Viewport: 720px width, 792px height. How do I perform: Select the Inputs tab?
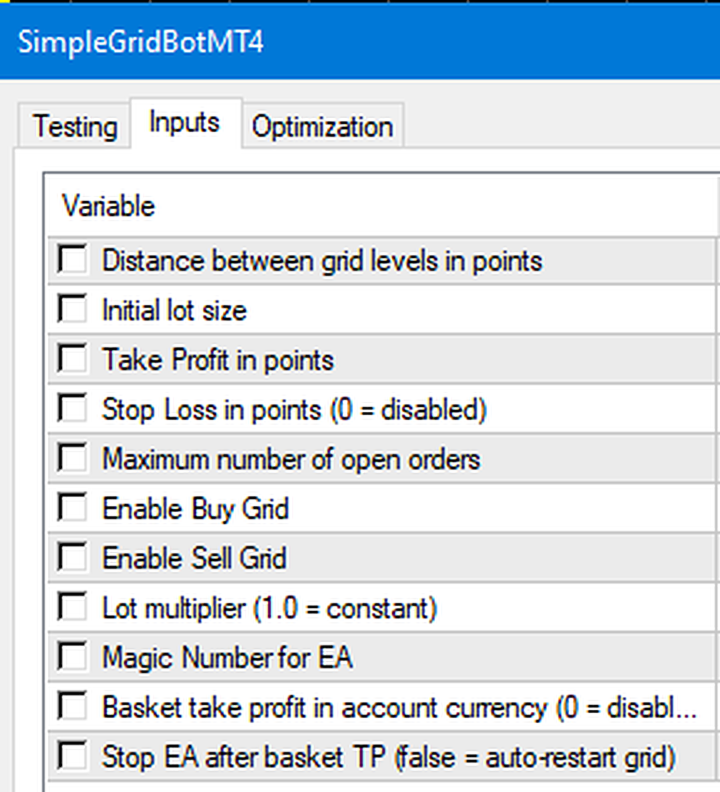click(185, 123)
